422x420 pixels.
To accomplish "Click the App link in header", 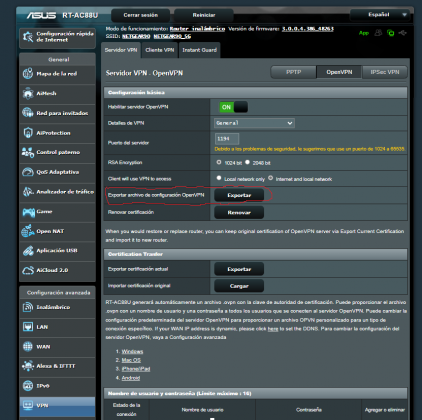I will (x=364, y=33).
